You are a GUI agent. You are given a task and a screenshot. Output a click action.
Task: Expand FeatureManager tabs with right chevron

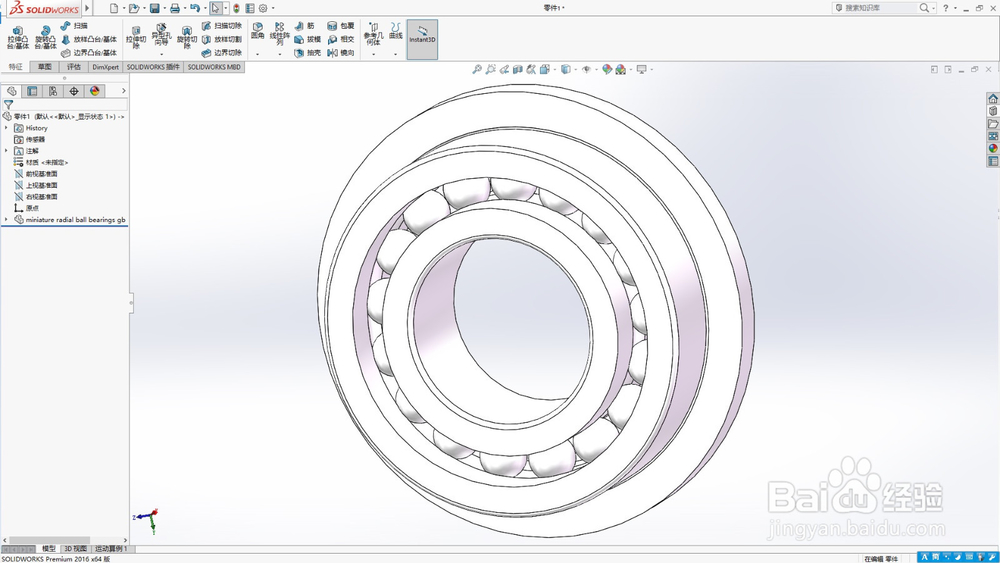[124, 91]
